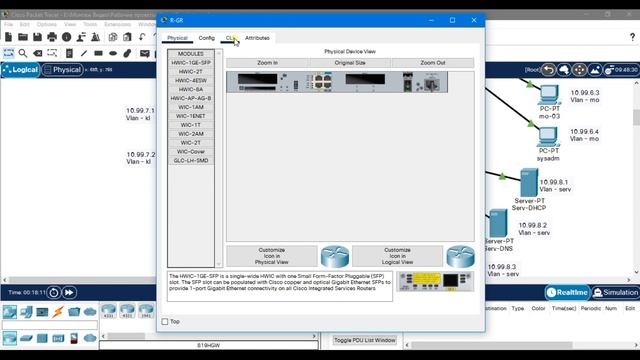
Task: Open the Physical tab in R-GR window
Action: (x=177, y=38)
